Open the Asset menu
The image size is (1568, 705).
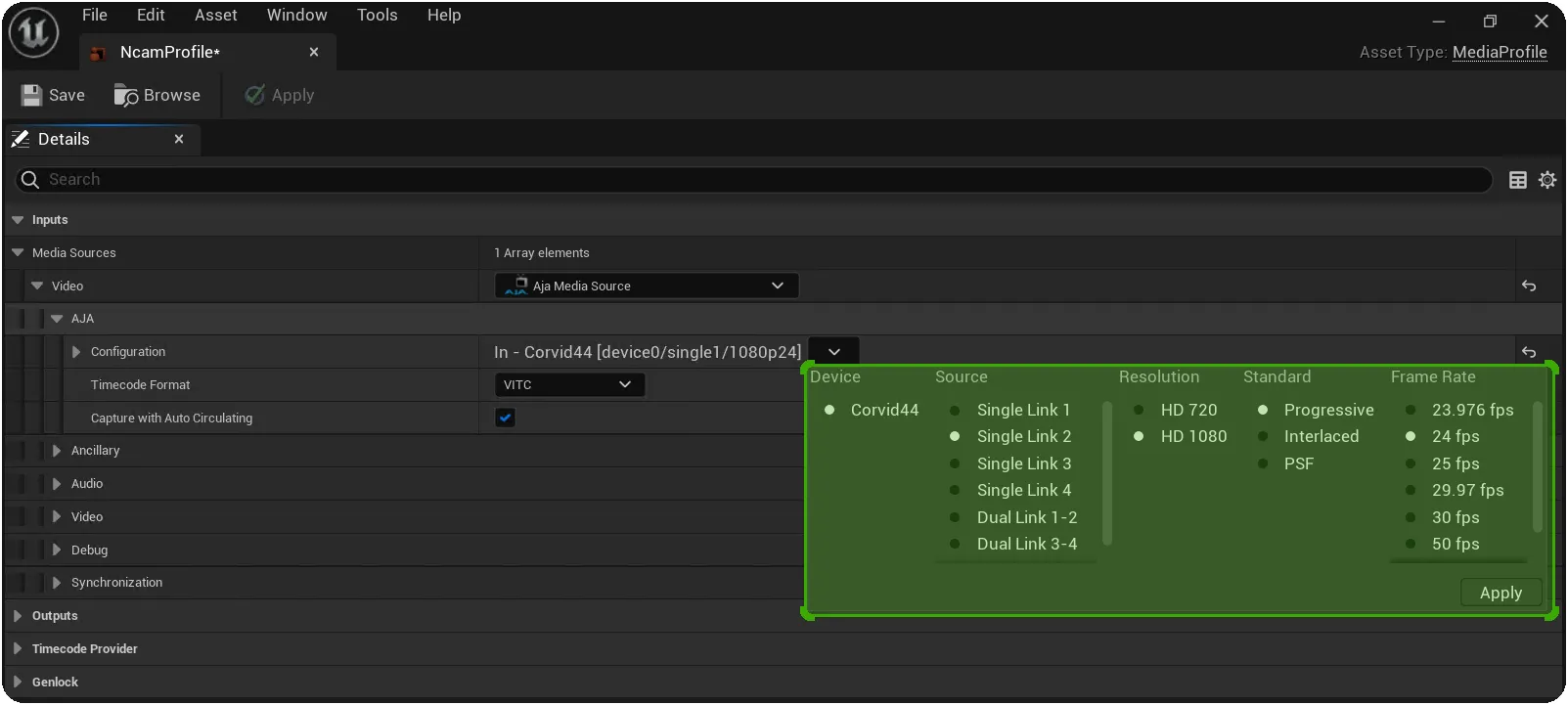click(216, 16)
